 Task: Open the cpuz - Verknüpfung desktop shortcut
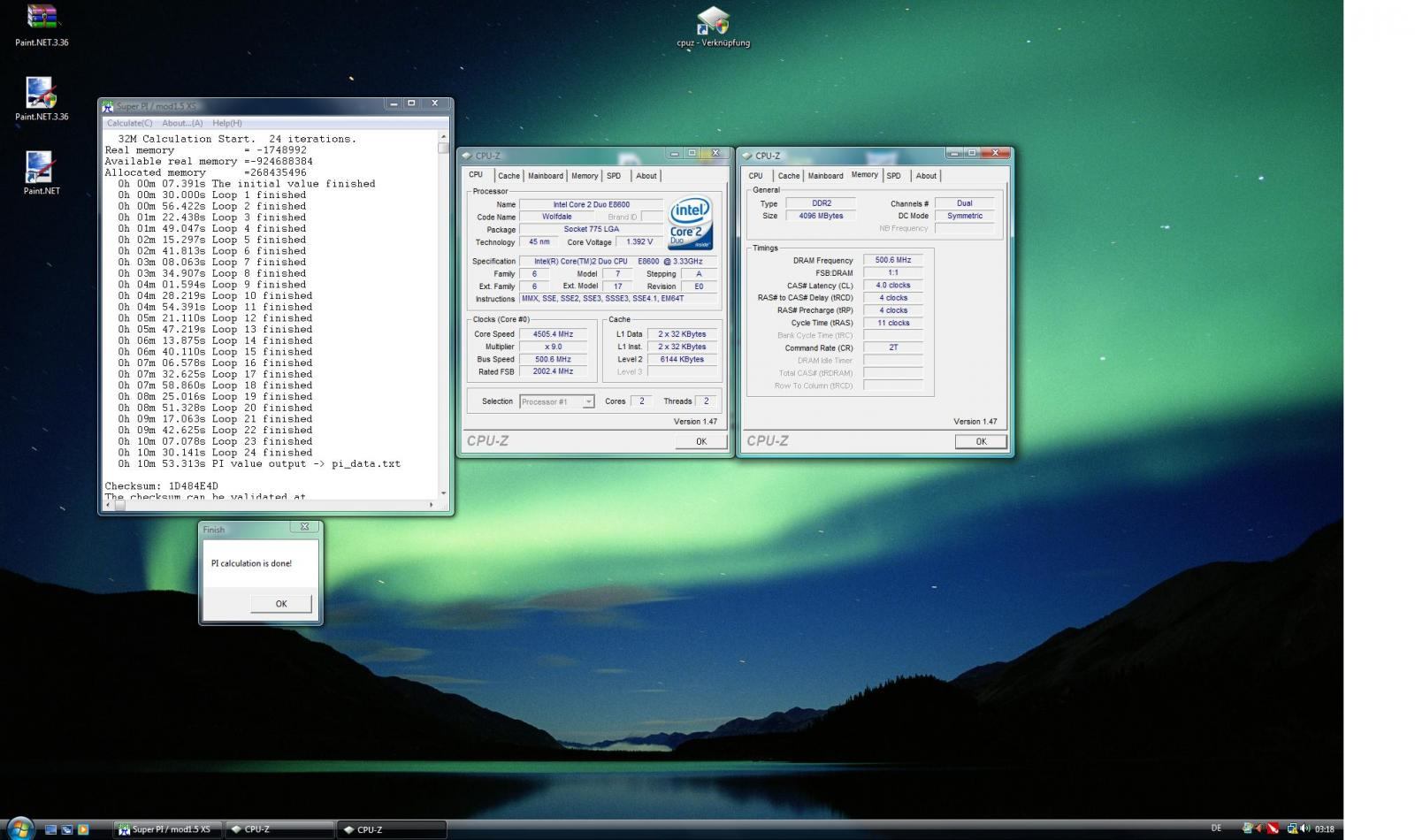click(x=713, y=21)
